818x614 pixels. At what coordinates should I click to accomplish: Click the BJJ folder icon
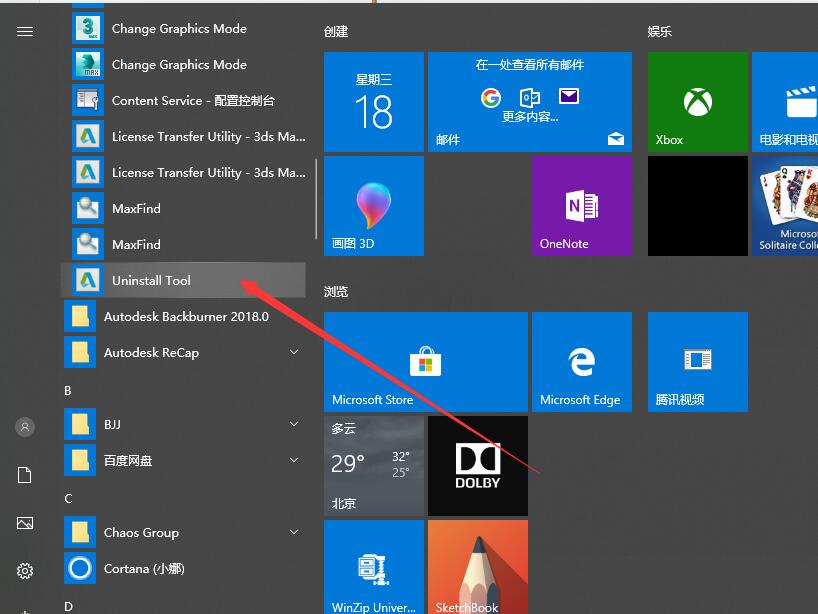80,424
